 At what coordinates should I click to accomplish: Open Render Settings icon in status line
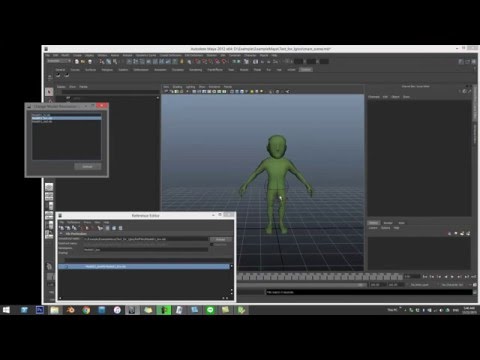pos(276,62)
